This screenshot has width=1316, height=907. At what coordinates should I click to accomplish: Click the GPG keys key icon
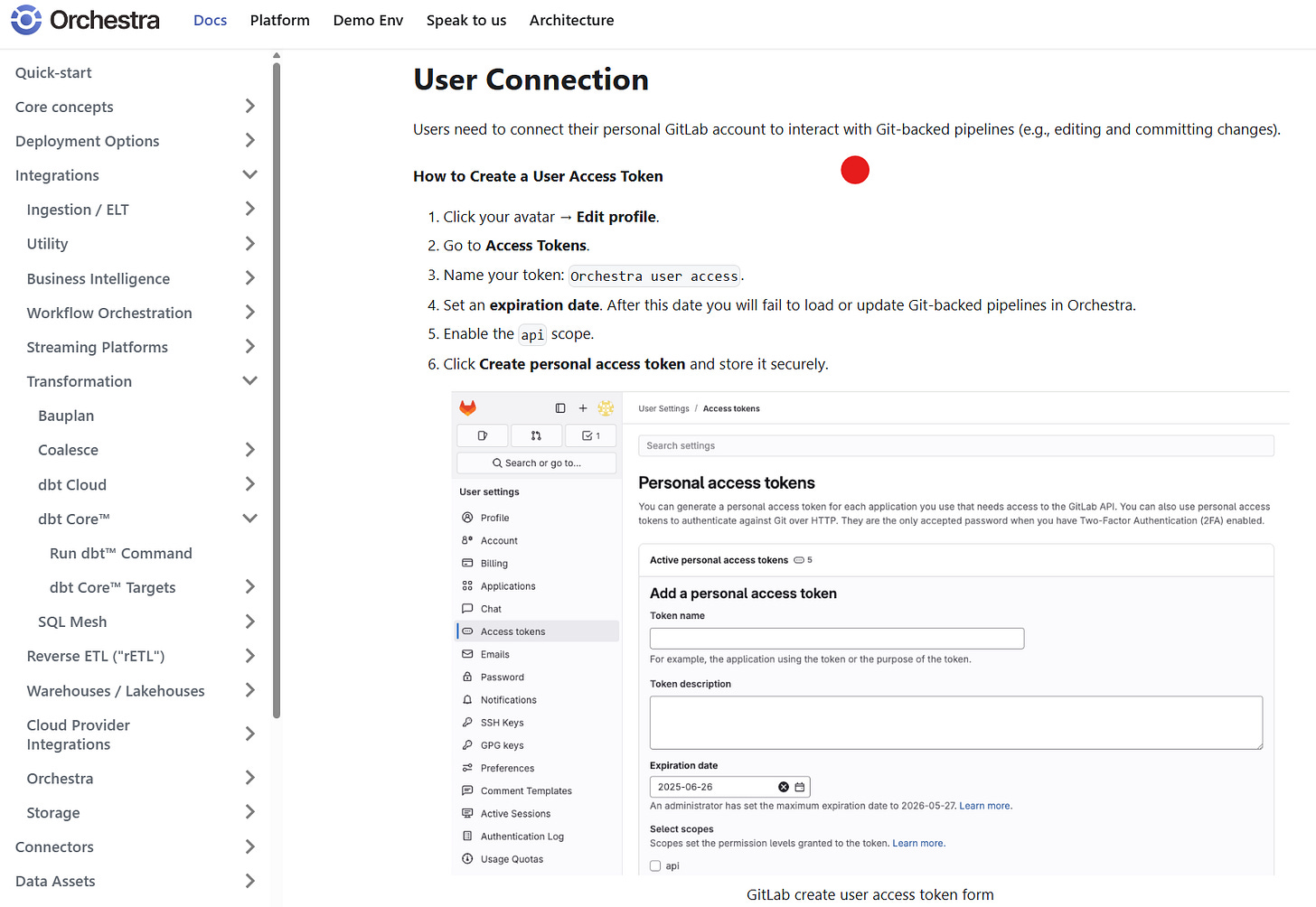(x=467, y=745)
